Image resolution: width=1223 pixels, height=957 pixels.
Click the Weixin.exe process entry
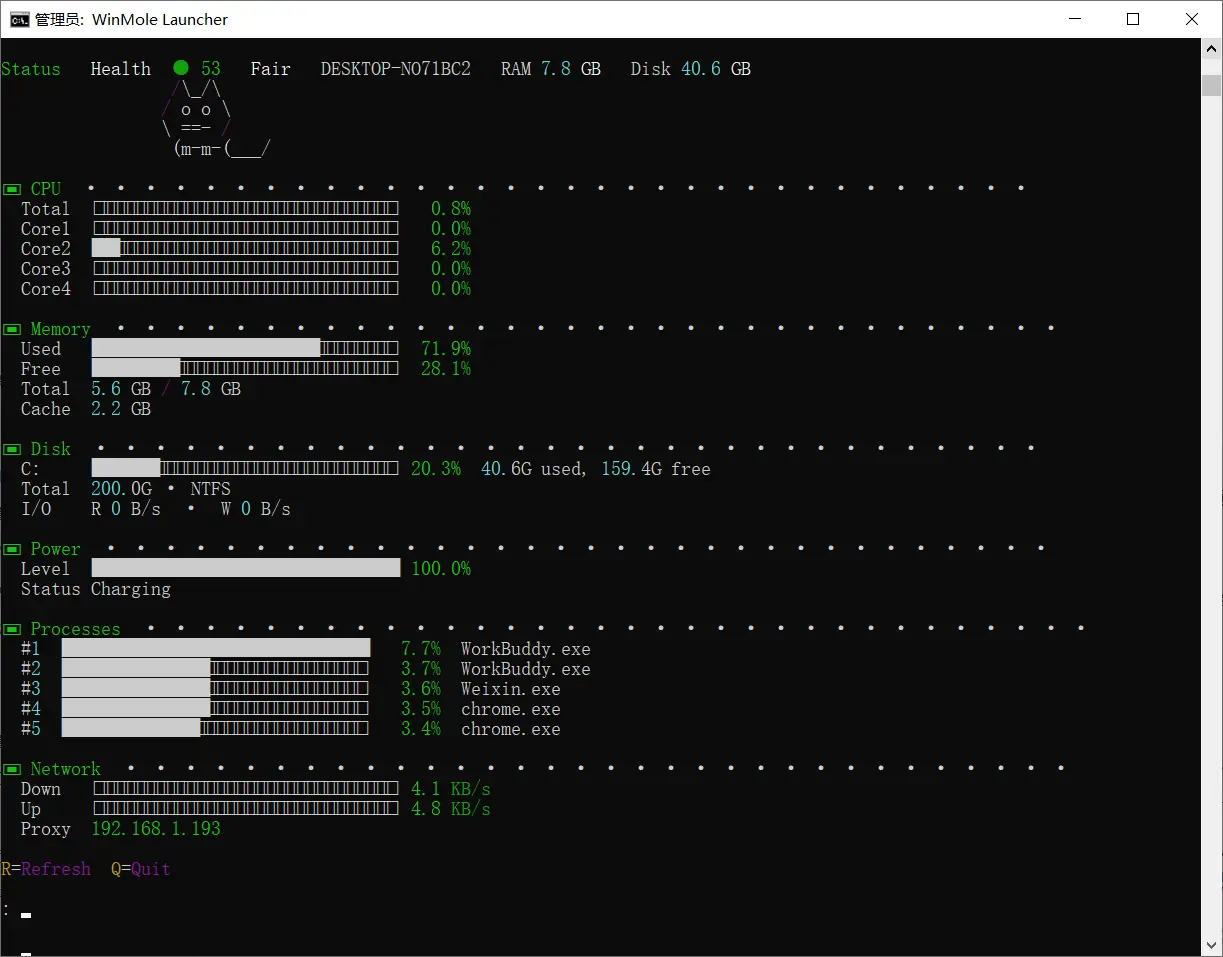510,689
